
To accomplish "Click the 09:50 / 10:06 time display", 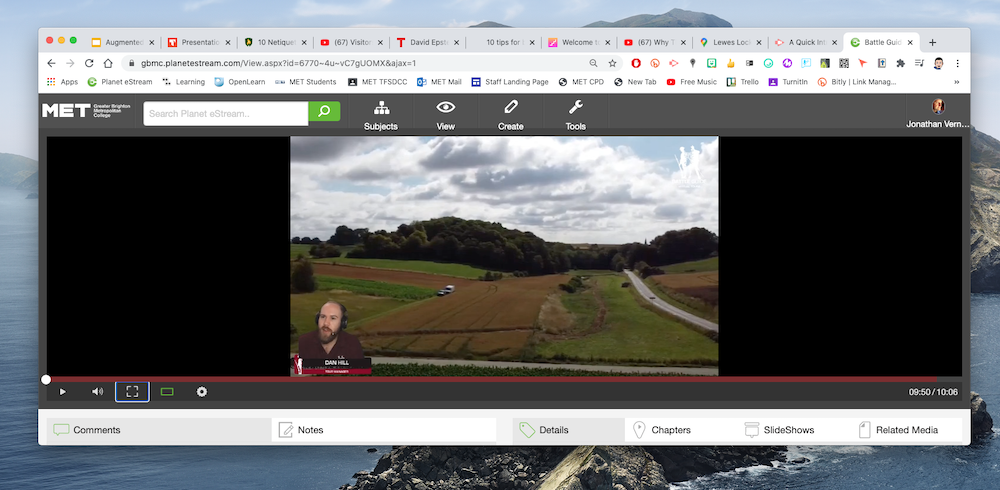I will point(933,392).
